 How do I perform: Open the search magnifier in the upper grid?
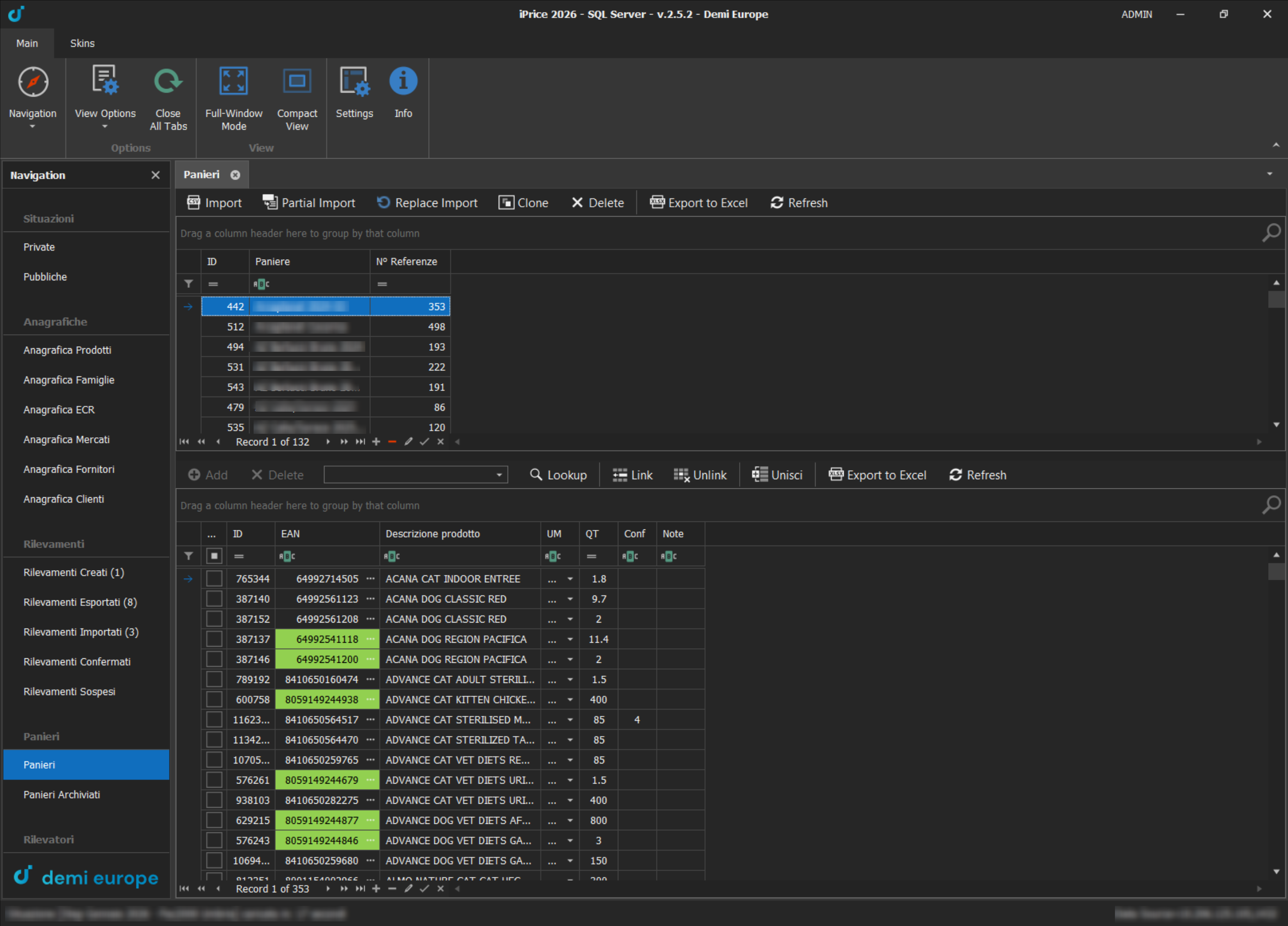click(1271, 233)
